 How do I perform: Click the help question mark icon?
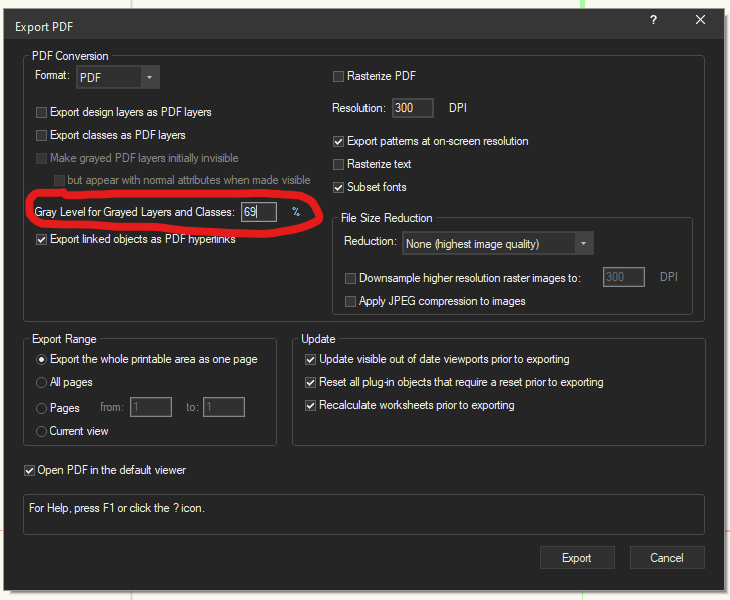[653, 20]
